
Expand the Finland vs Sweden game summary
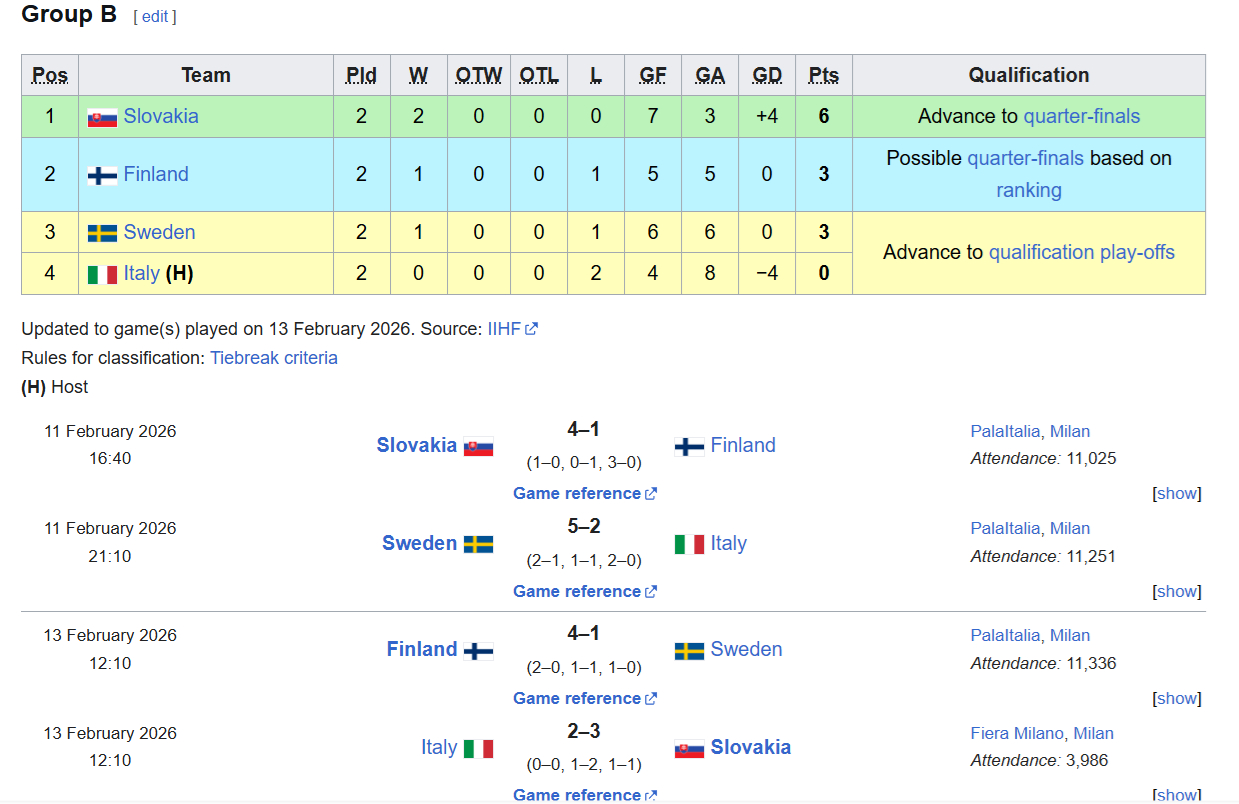[x=1176, y=698]
